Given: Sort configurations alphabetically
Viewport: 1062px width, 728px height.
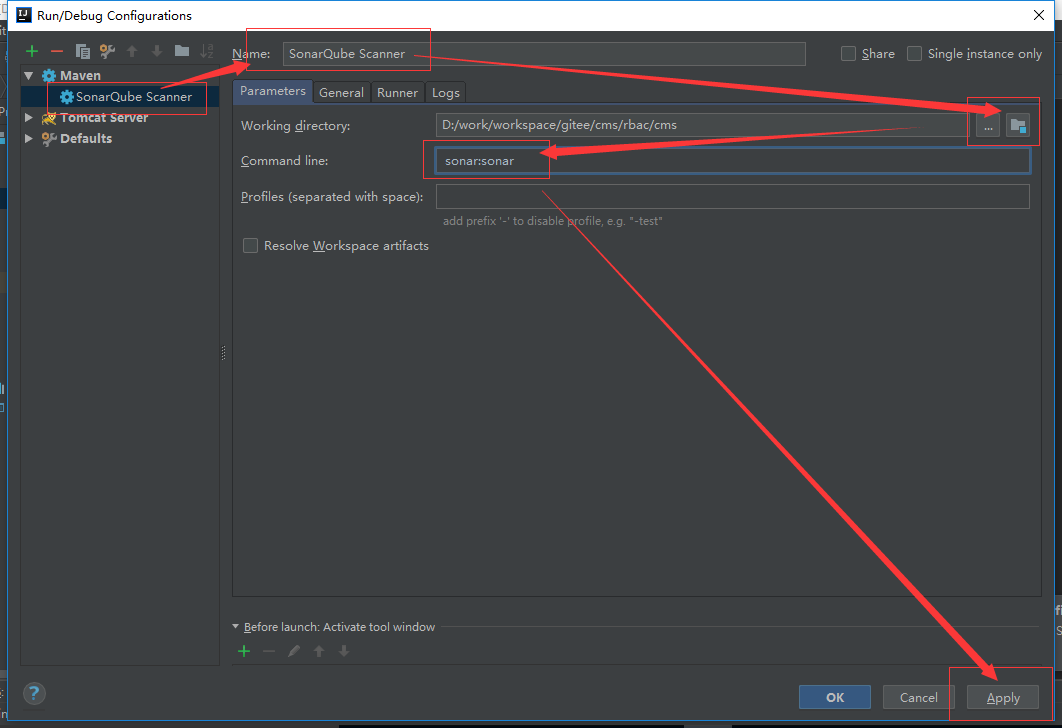Looking at the screenshot, I should pos(207,51).
